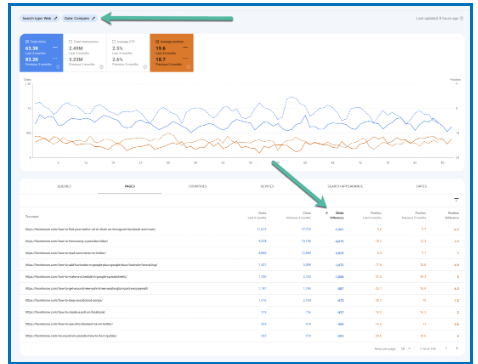Open help icon on Total clicks card

[x=58, y=67]
